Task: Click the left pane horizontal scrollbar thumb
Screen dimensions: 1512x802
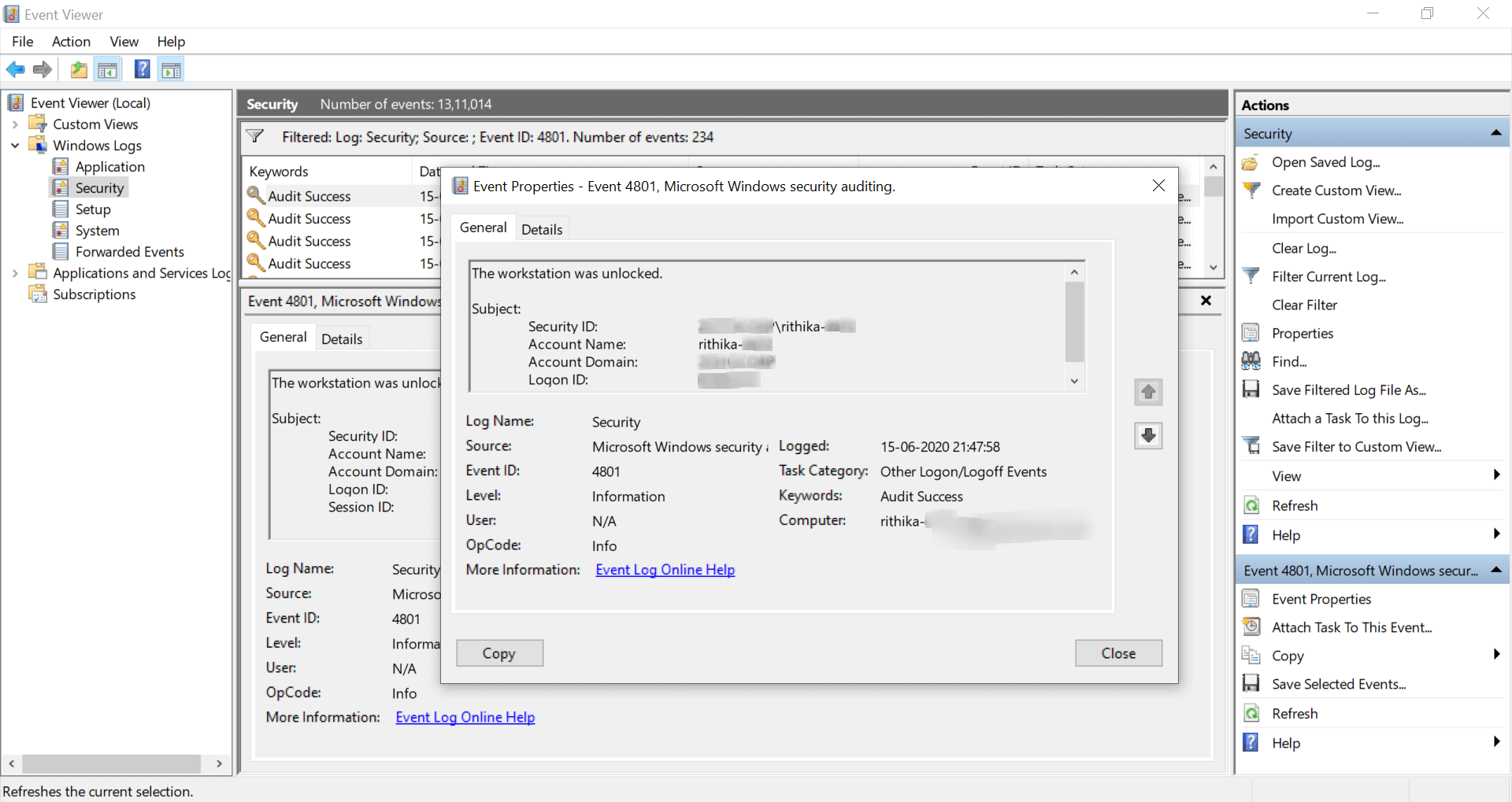Action: 112,763
